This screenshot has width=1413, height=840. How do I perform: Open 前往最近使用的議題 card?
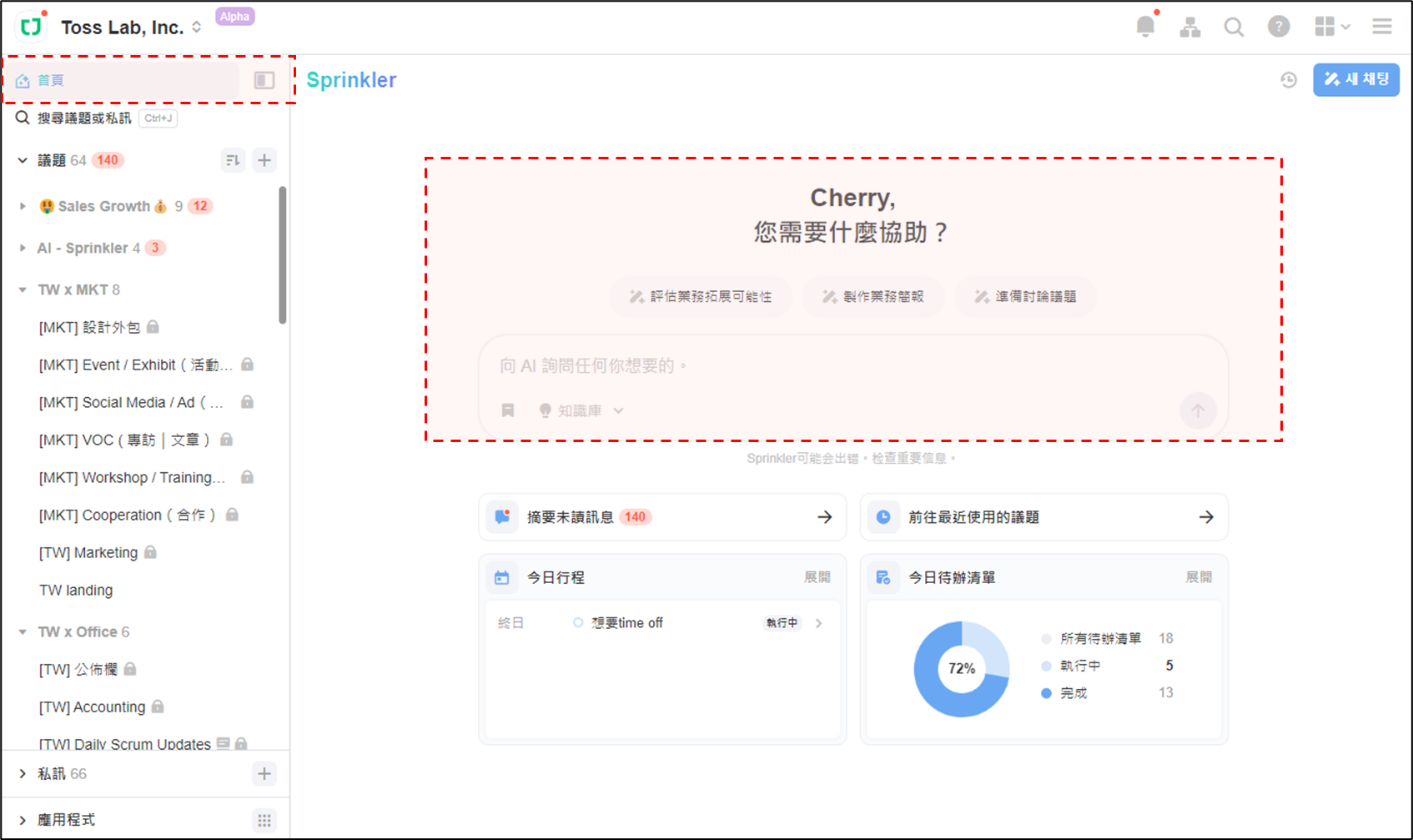pyautogui.click(x=1044, y=517)
